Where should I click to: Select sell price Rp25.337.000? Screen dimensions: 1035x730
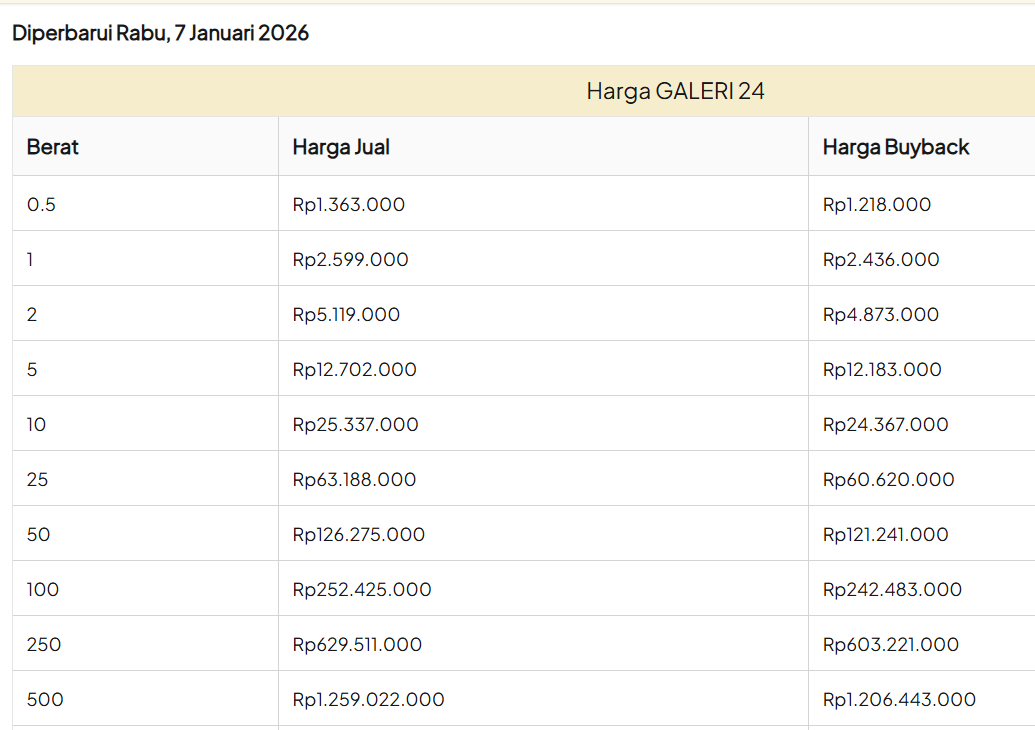(355, 424)
